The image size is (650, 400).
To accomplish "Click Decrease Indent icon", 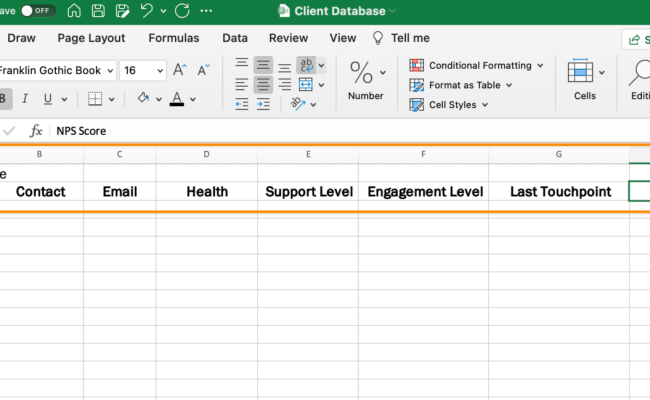I will click(242, 104).
